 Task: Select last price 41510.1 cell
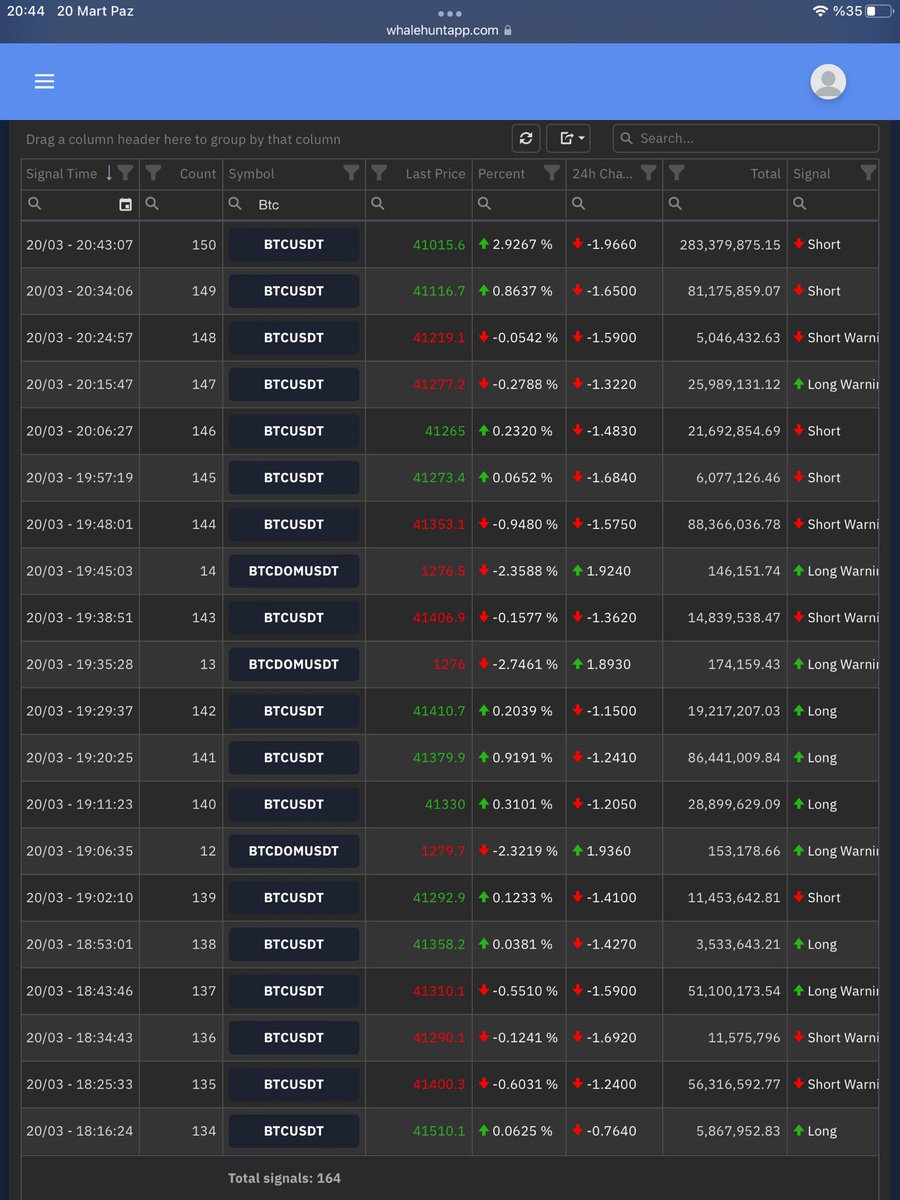[x=418, y=1131]
